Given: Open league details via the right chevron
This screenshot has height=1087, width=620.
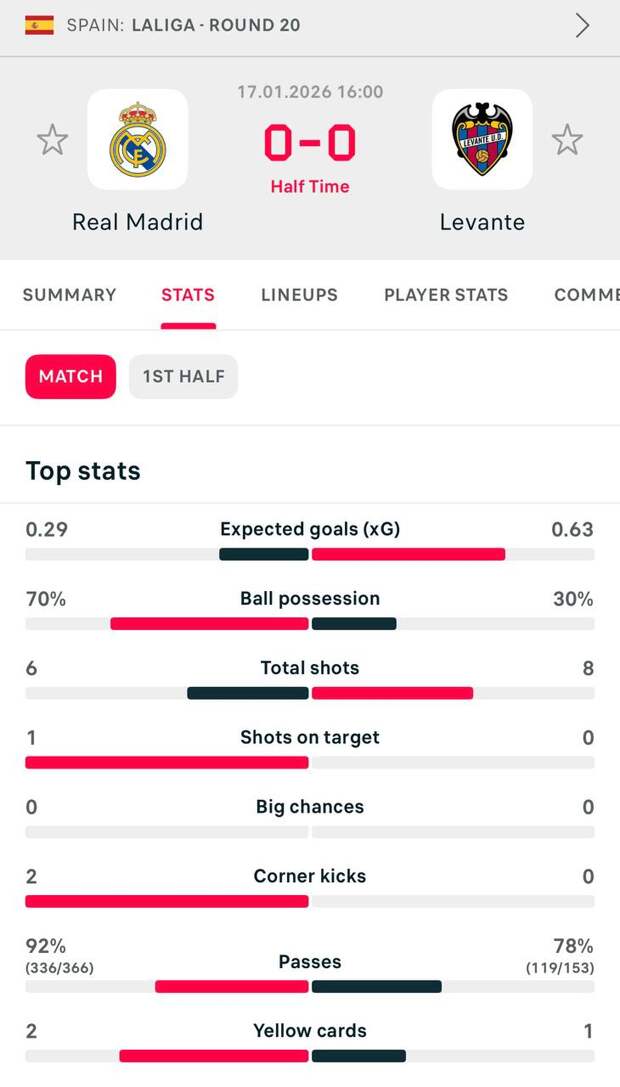Looking at the screenshot, I should [582, 26].
